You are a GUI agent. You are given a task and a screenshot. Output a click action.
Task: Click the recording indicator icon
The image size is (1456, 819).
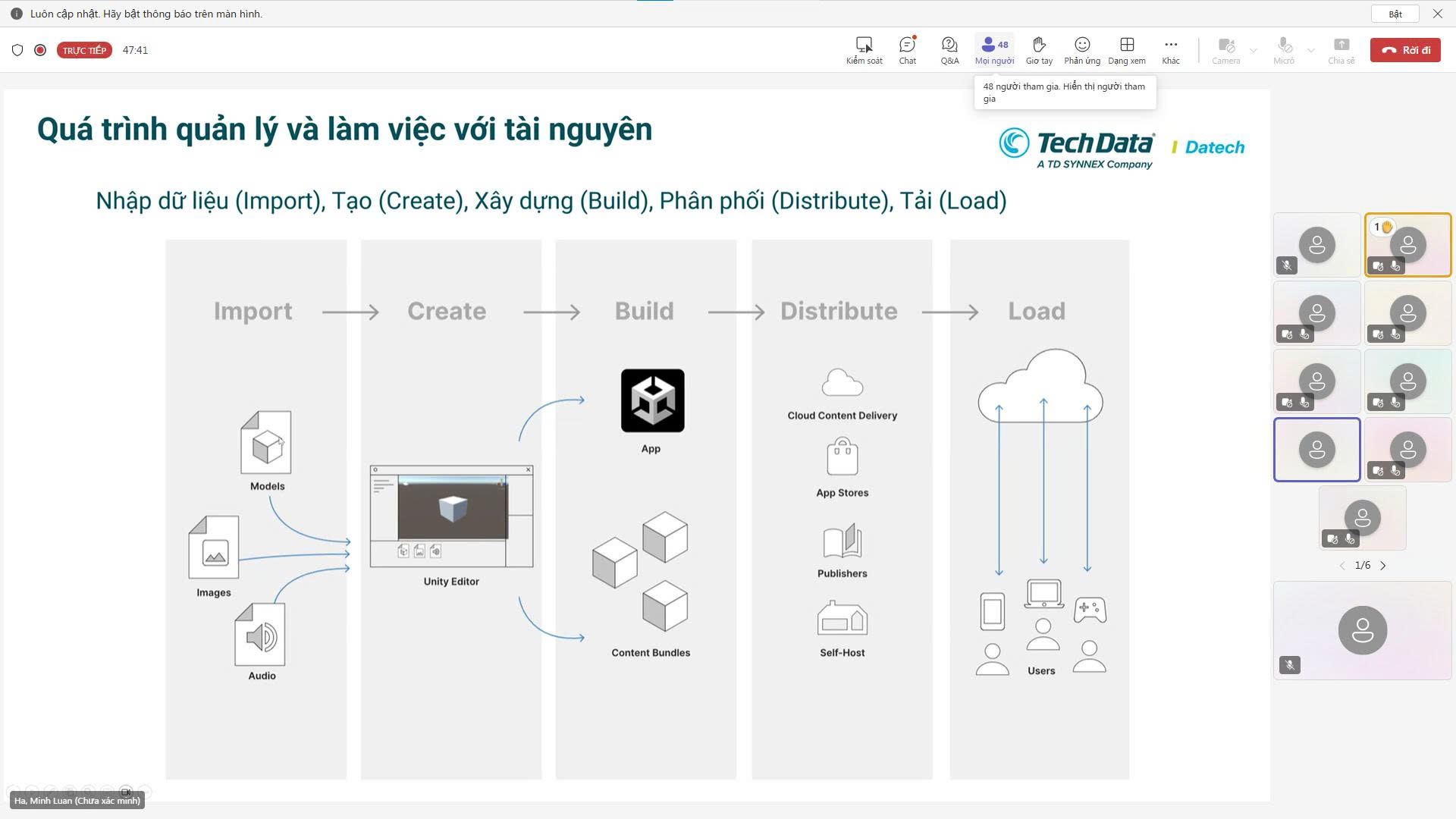[40, 50]
